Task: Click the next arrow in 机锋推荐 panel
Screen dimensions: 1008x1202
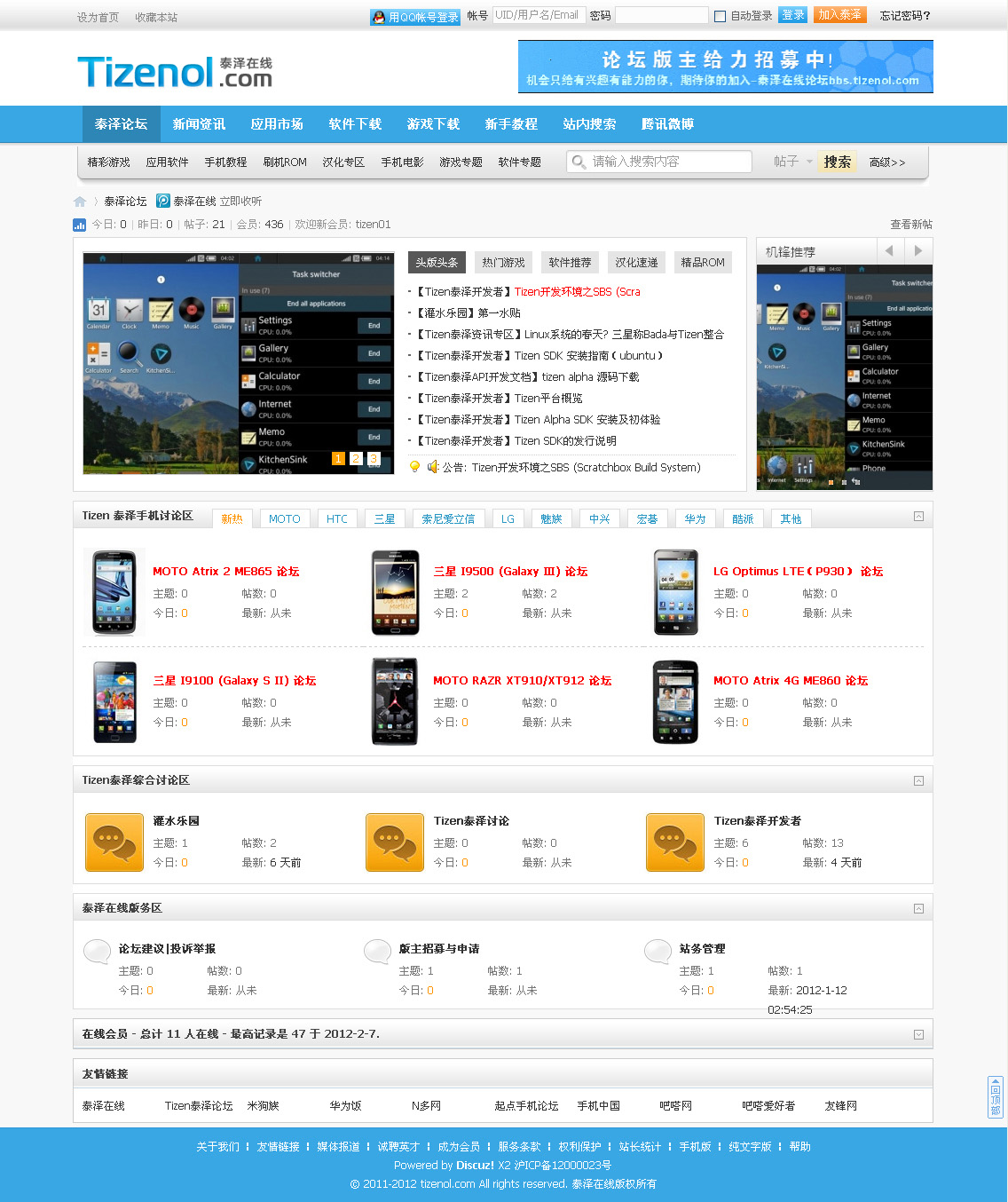Action: (x=918, y=251)
